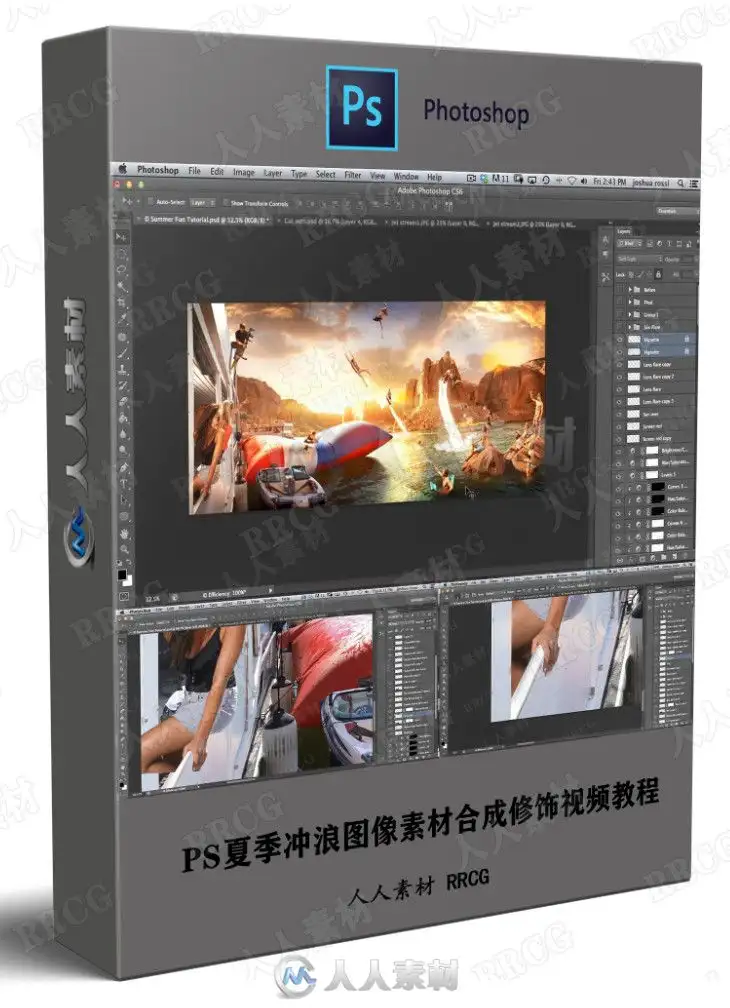Select the Move tool in the toolbox
The height and width of the screenshot is (1008, 730).
pyautogui.click(x=121, y=237)
